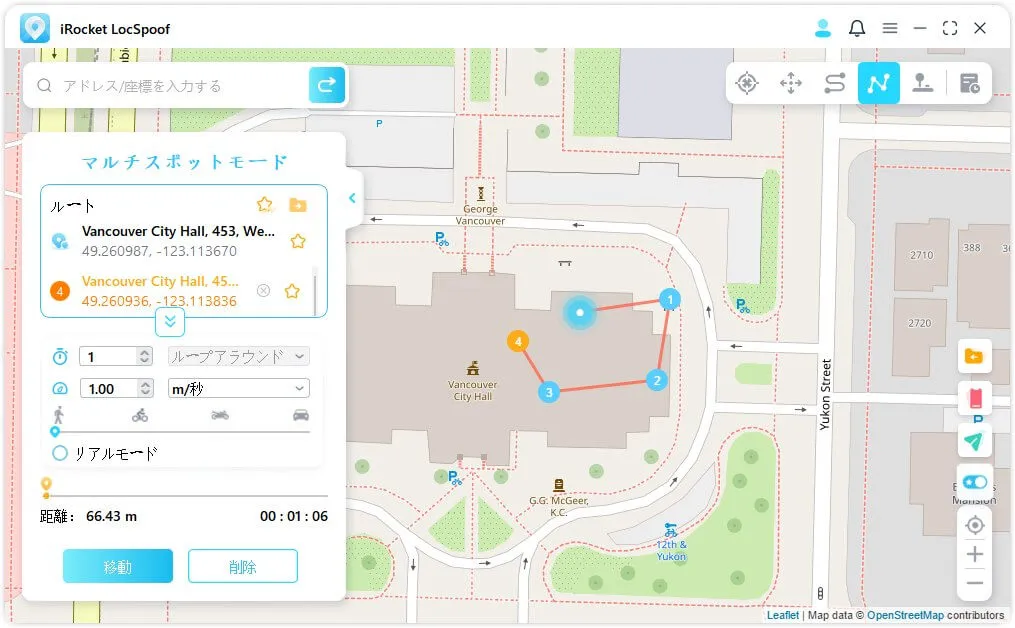The width and height of the screenshot is (1015, 628).
Task: Select car speed preset icon
Action: [x=301, y=415]
